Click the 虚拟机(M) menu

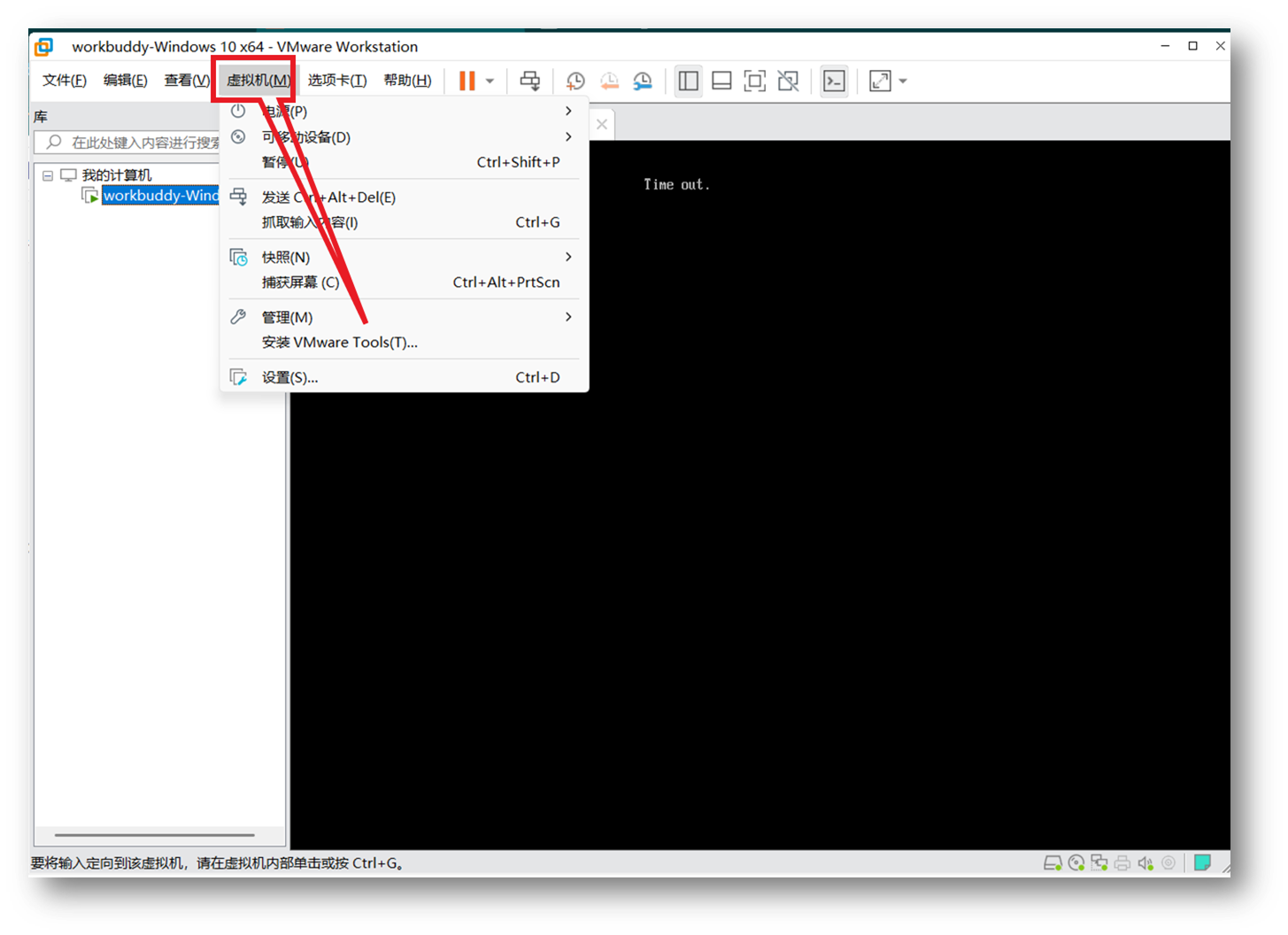pos(258,81)
